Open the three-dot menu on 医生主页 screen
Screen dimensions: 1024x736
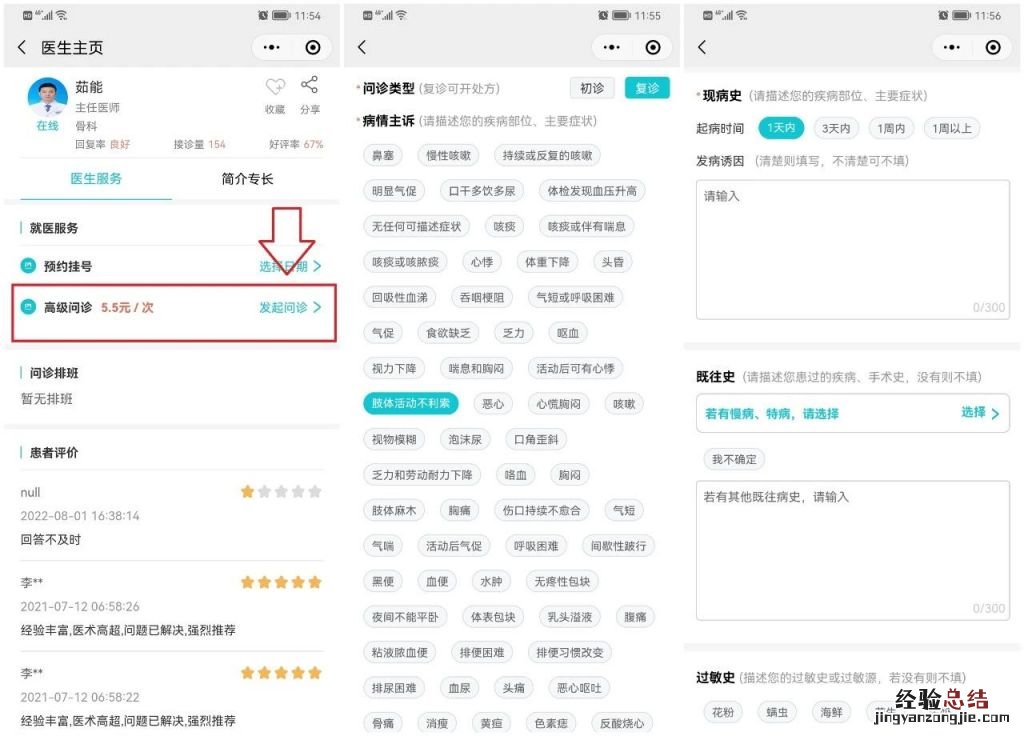272,47
